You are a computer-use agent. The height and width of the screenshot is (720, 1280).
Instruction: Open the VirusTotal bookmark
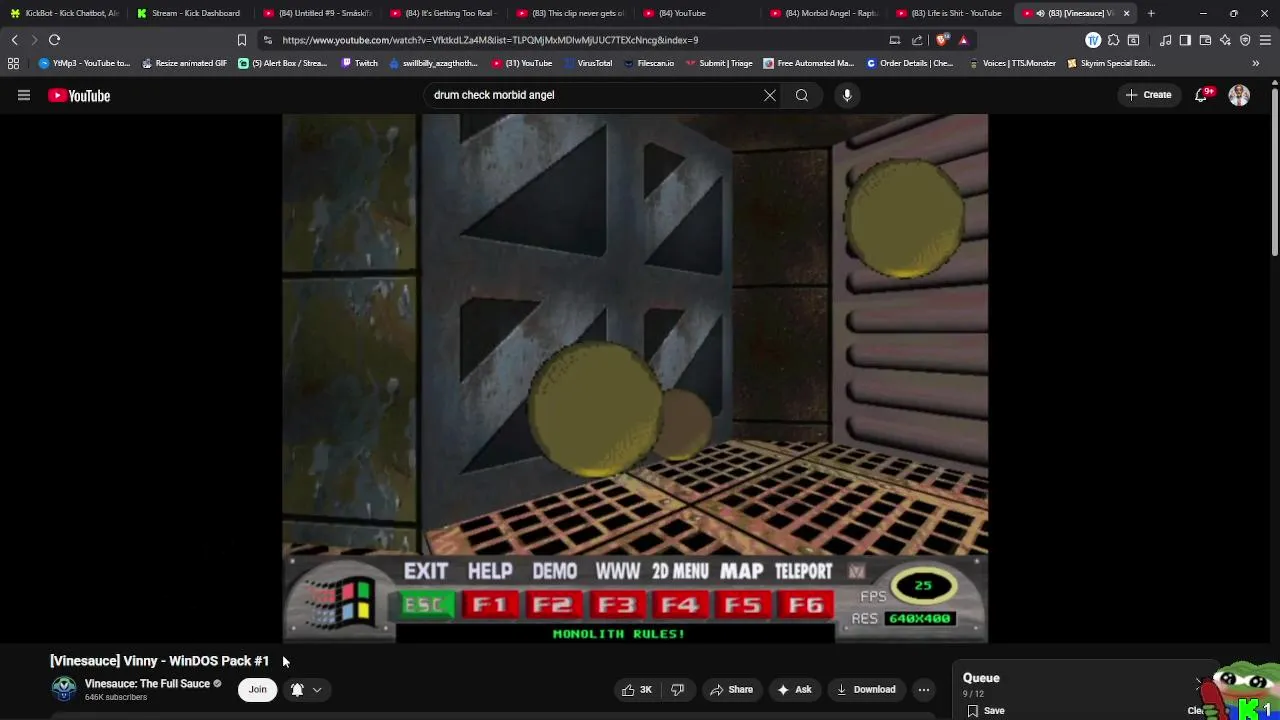pos(588,63)
